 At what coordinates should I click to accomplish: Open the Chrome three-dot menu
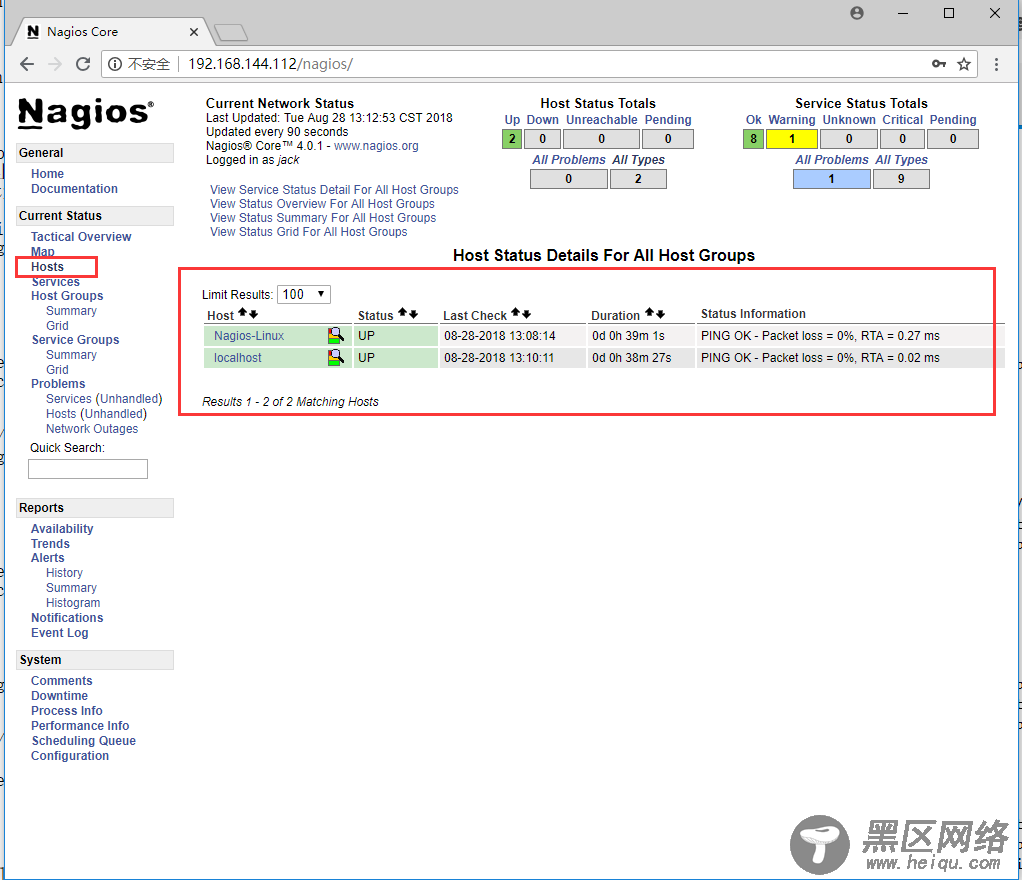(996, 64)
